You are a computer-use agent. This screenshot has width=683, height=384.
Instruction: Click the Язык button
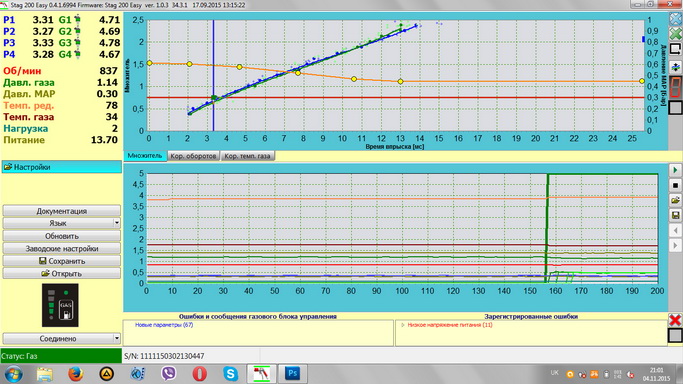58,223
